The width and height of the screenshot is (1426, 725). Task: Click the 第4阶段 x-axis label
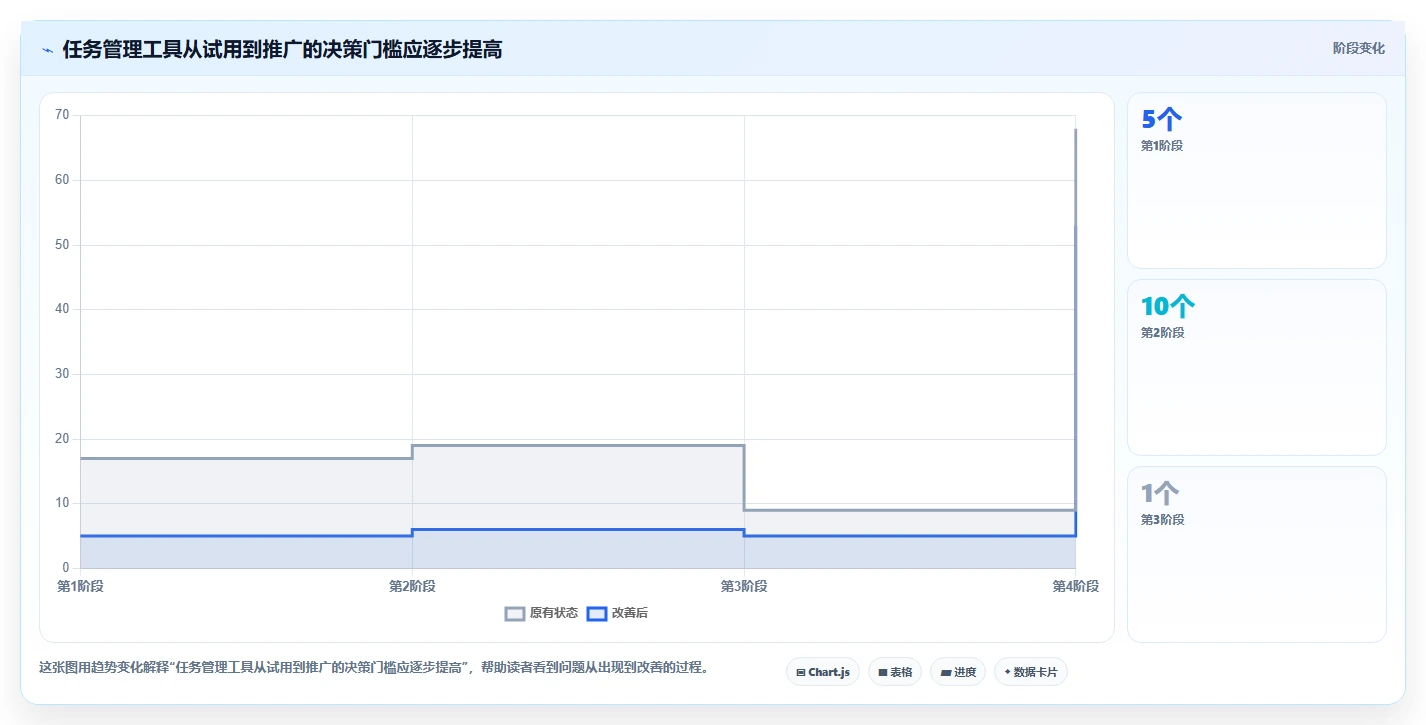pyautogui.click(x=1076, y=586)
